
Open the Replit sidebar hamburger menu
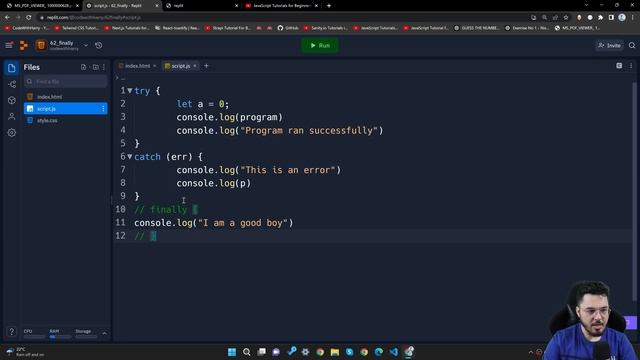coord(9,45)
